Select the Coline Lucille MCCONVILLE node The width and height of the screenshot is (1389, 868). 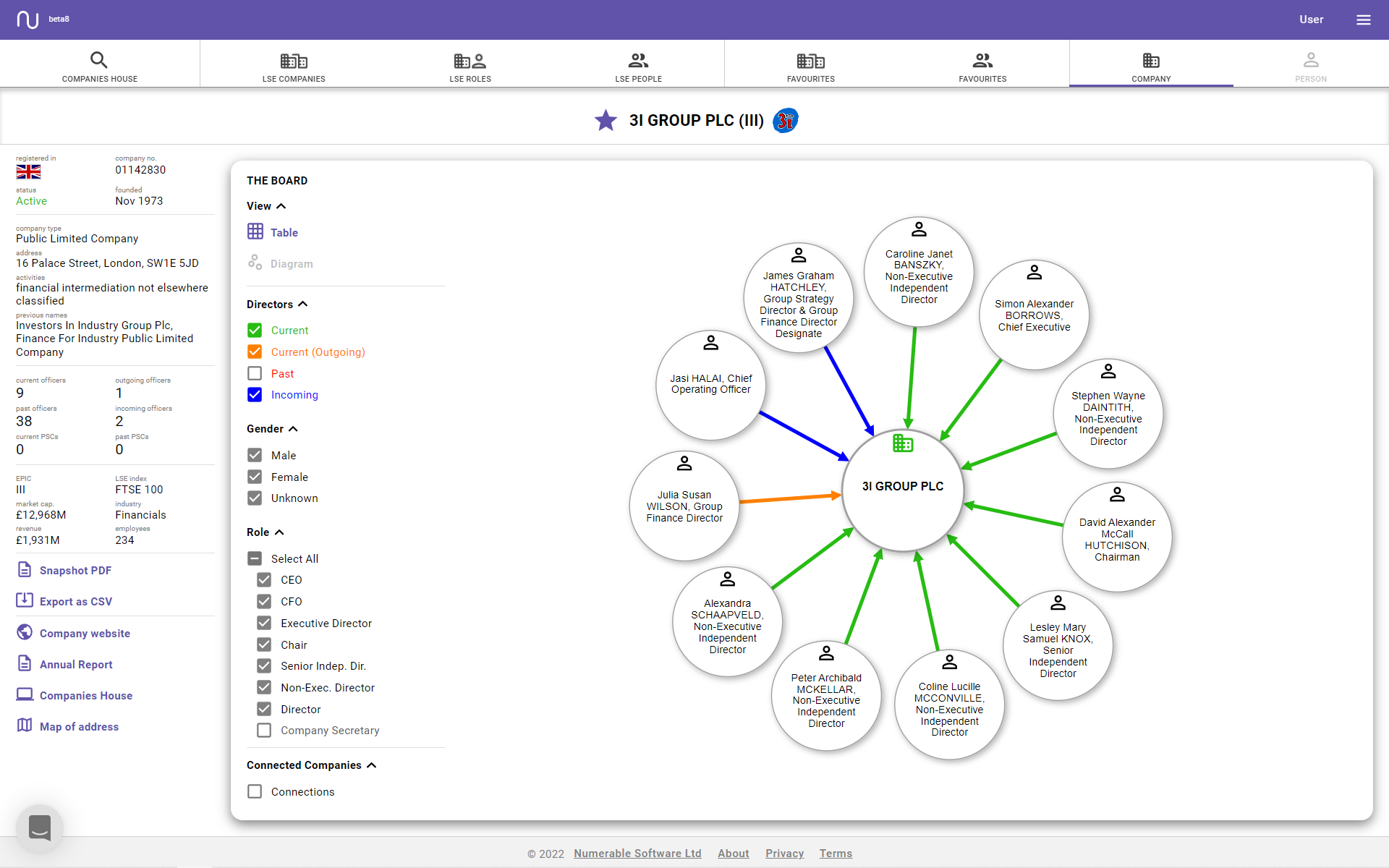click(x=949, y=705)
